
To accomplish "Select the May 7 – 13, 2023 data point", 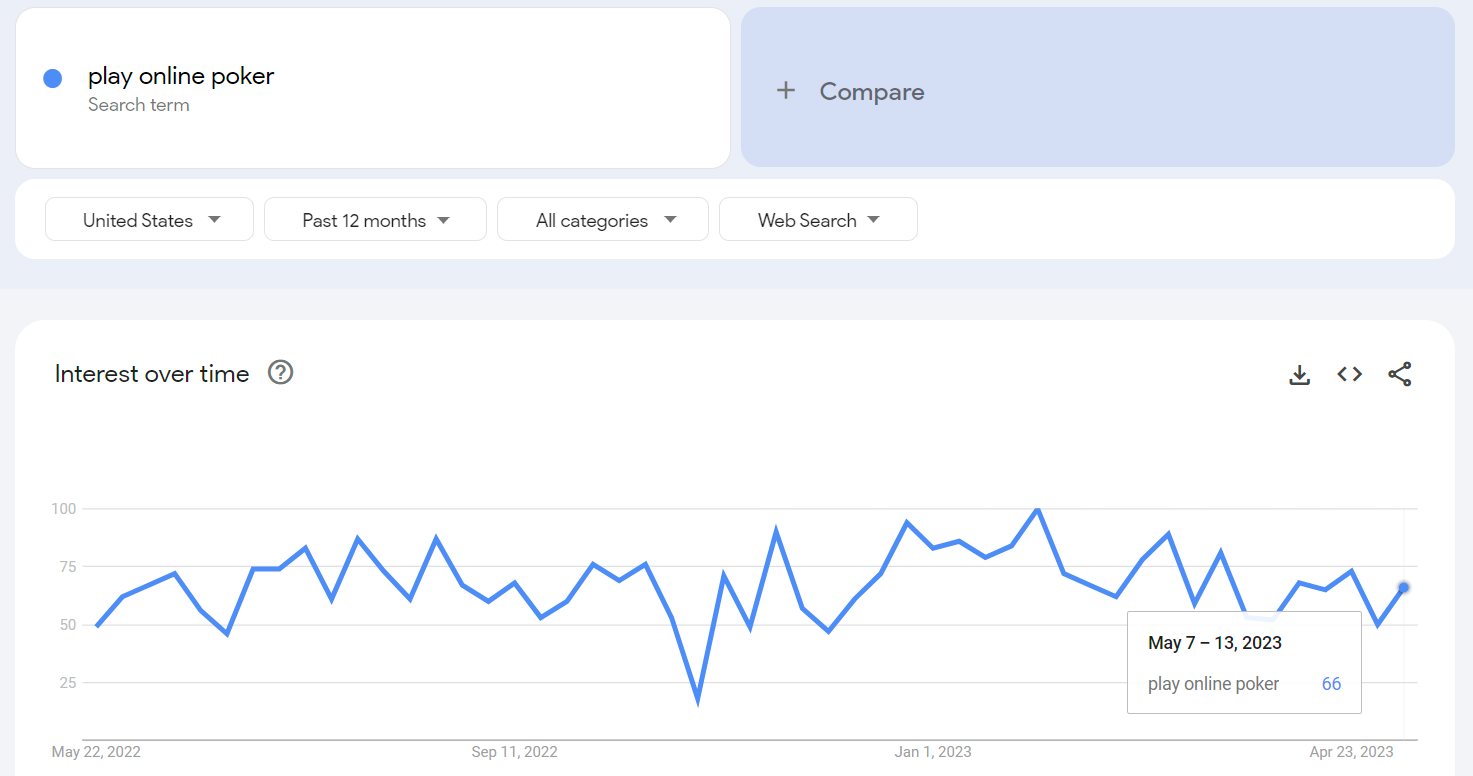I will click(x=1404, y=587).
